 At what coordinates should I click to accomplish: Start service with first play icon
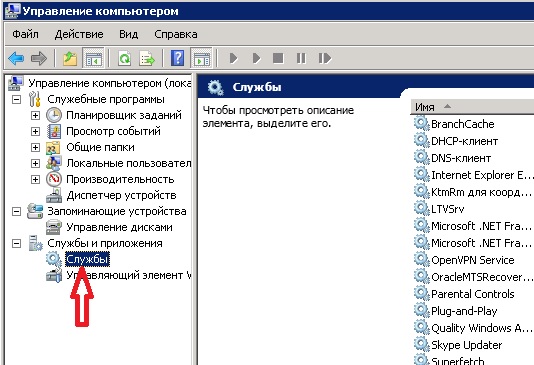point(234,58)
